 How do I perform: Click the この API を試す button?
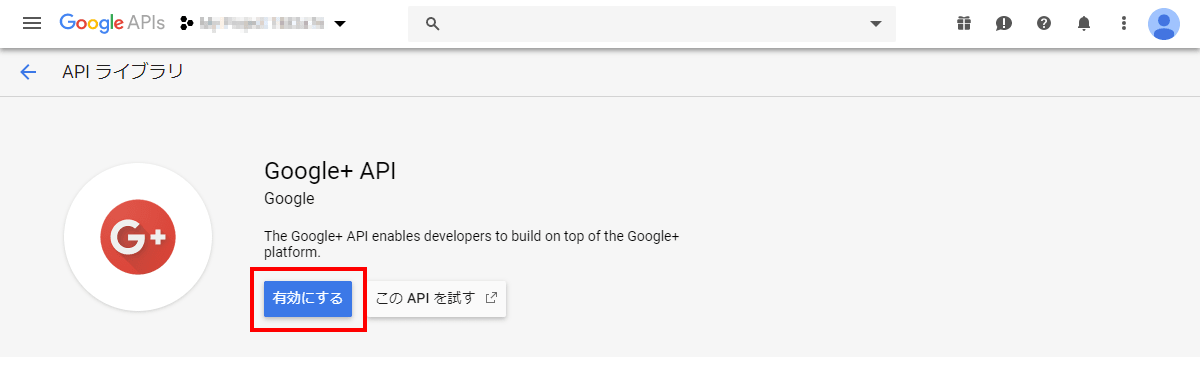(x=436, y=298)
